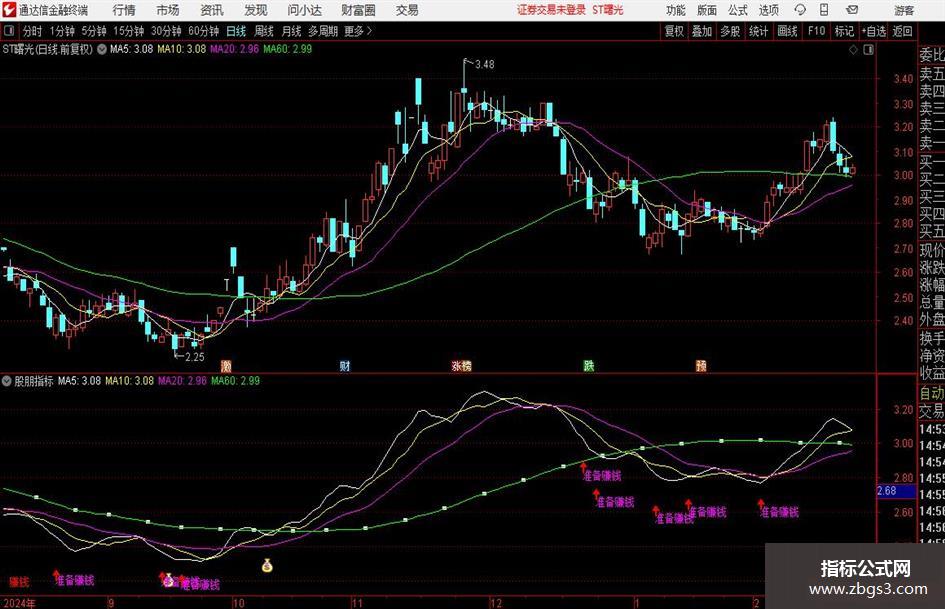Viewport: 945px width, 609px height.
Task: Click 2024年 label on time axis
Action: [x=19, y=603]
